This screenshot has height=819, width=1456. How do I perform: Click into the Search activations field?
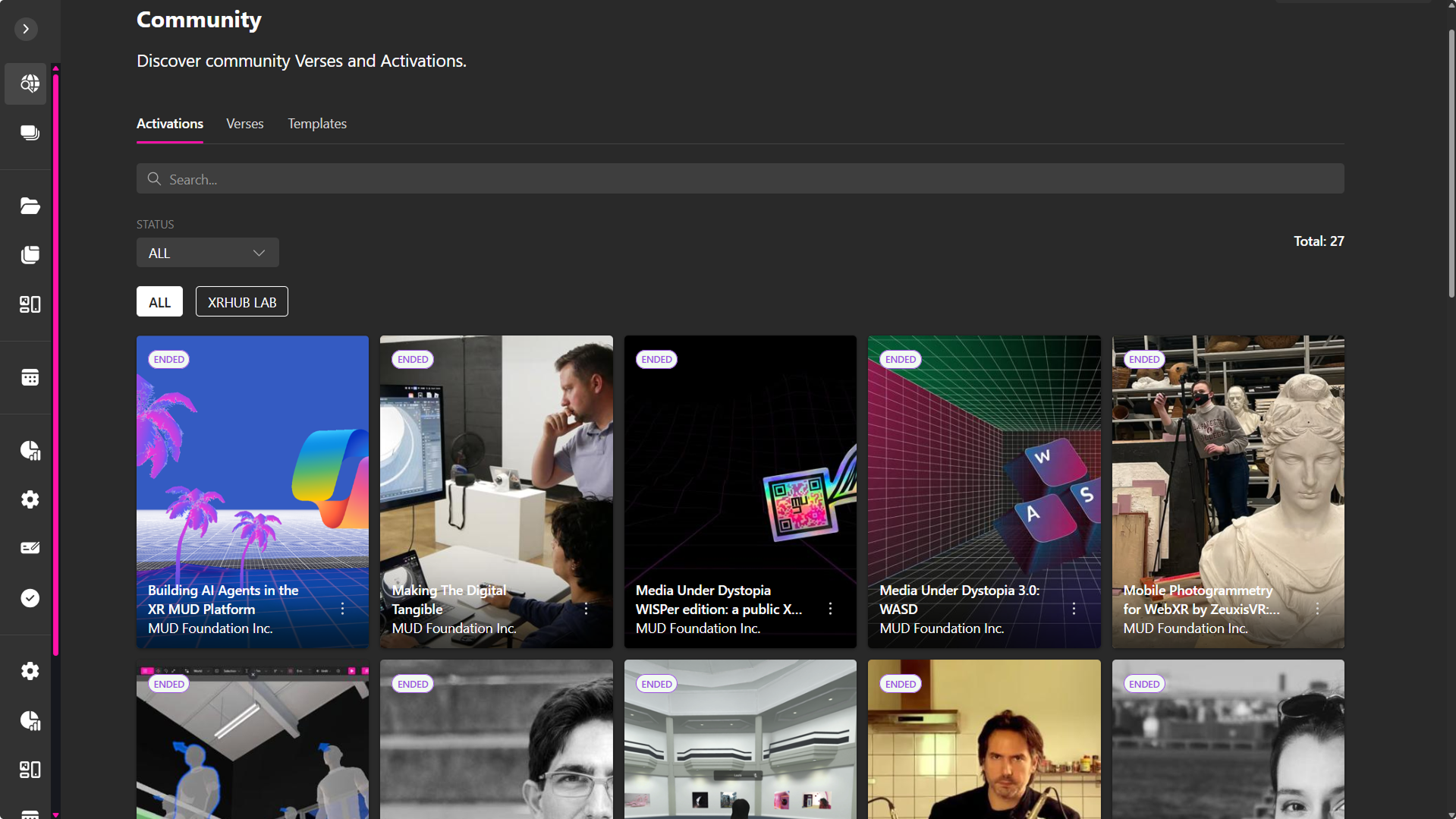click(751, 179)
